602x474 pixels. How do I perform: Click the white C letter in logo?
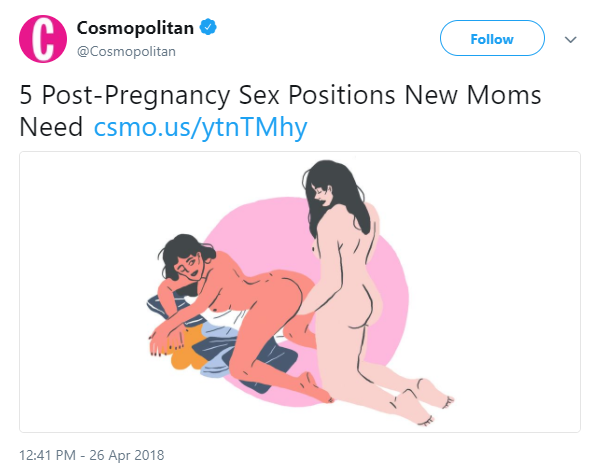pos(43,40)
